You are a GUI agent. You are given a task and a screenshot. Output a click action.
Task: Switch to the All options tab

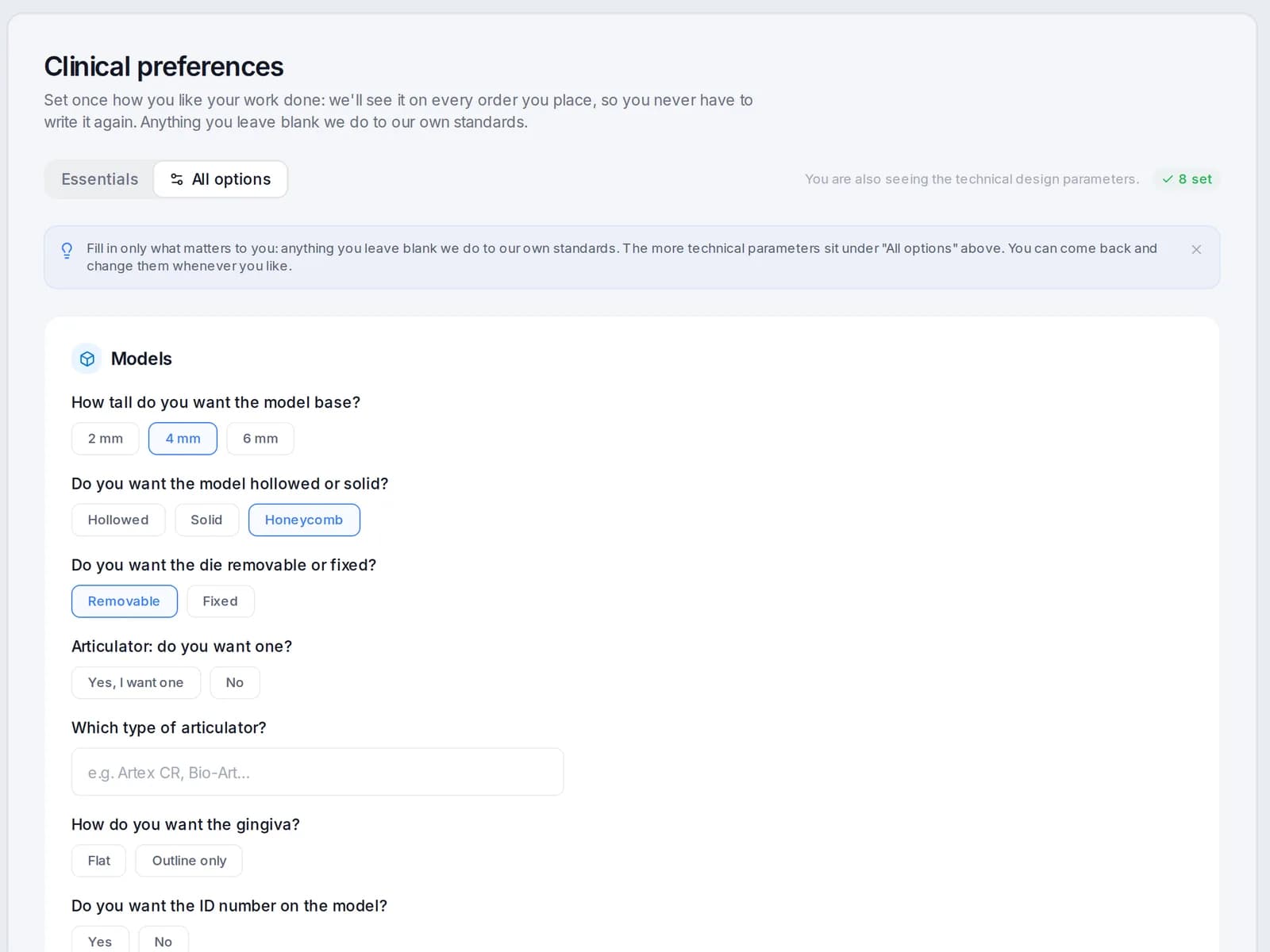[x=221, y=179]
